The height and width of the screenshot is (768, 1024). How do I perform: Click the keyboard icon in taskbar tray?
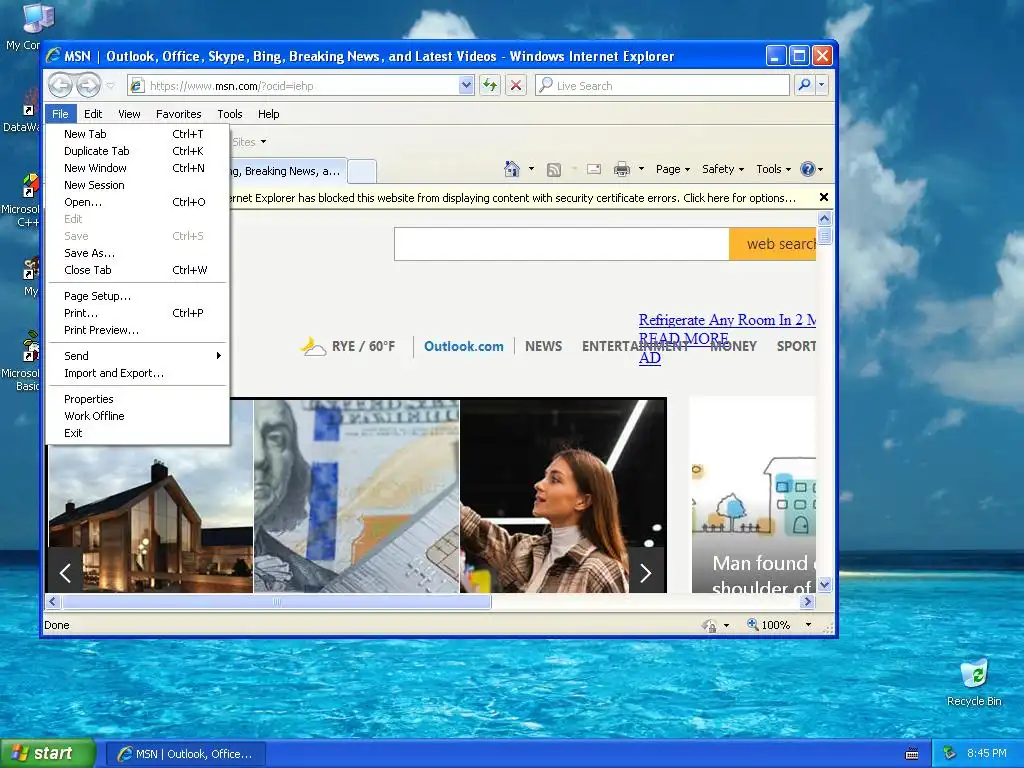pyautogui.click(x=912, y=754)
